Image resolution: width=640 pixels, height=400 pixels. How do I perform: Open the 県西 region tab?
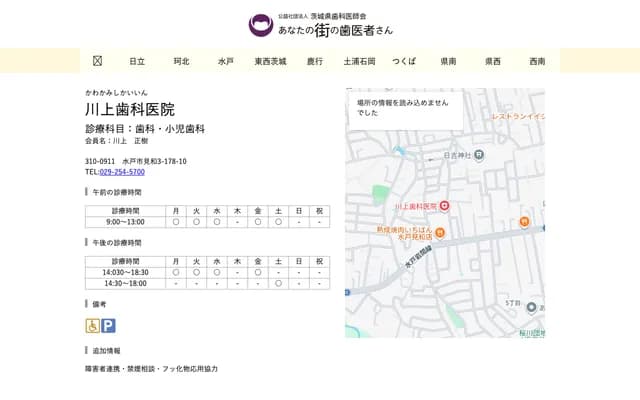coord(493,61)
